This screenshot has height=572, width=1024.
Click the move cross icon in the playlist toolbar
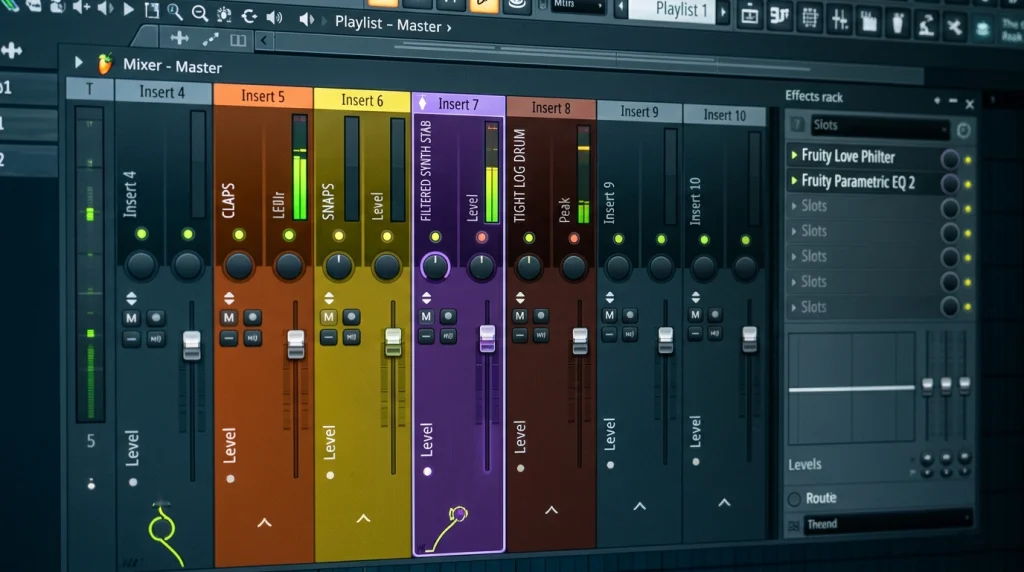pos(179,38)
